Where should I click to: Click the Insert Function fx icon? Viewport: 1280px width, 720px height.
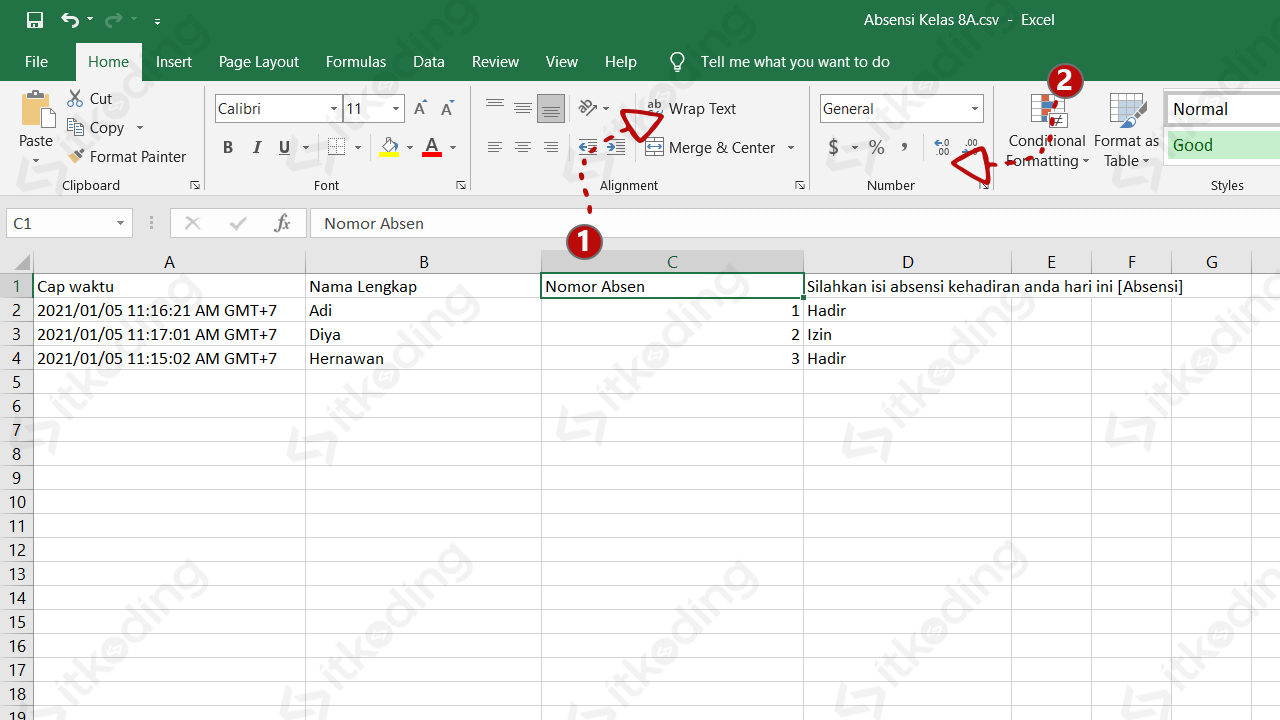pyautogui.click(x=282, y=223)
